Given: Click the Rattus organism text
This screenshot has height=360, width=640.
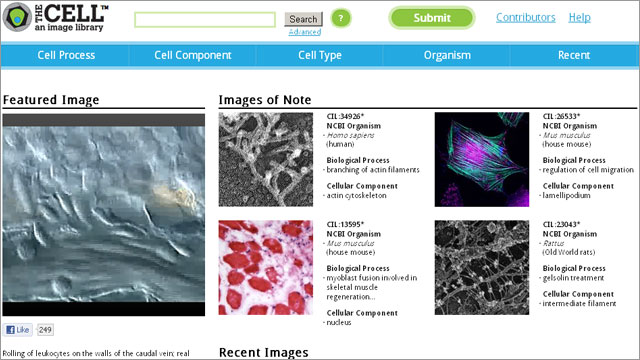Looking at the screenshot, I should point(553,243).
